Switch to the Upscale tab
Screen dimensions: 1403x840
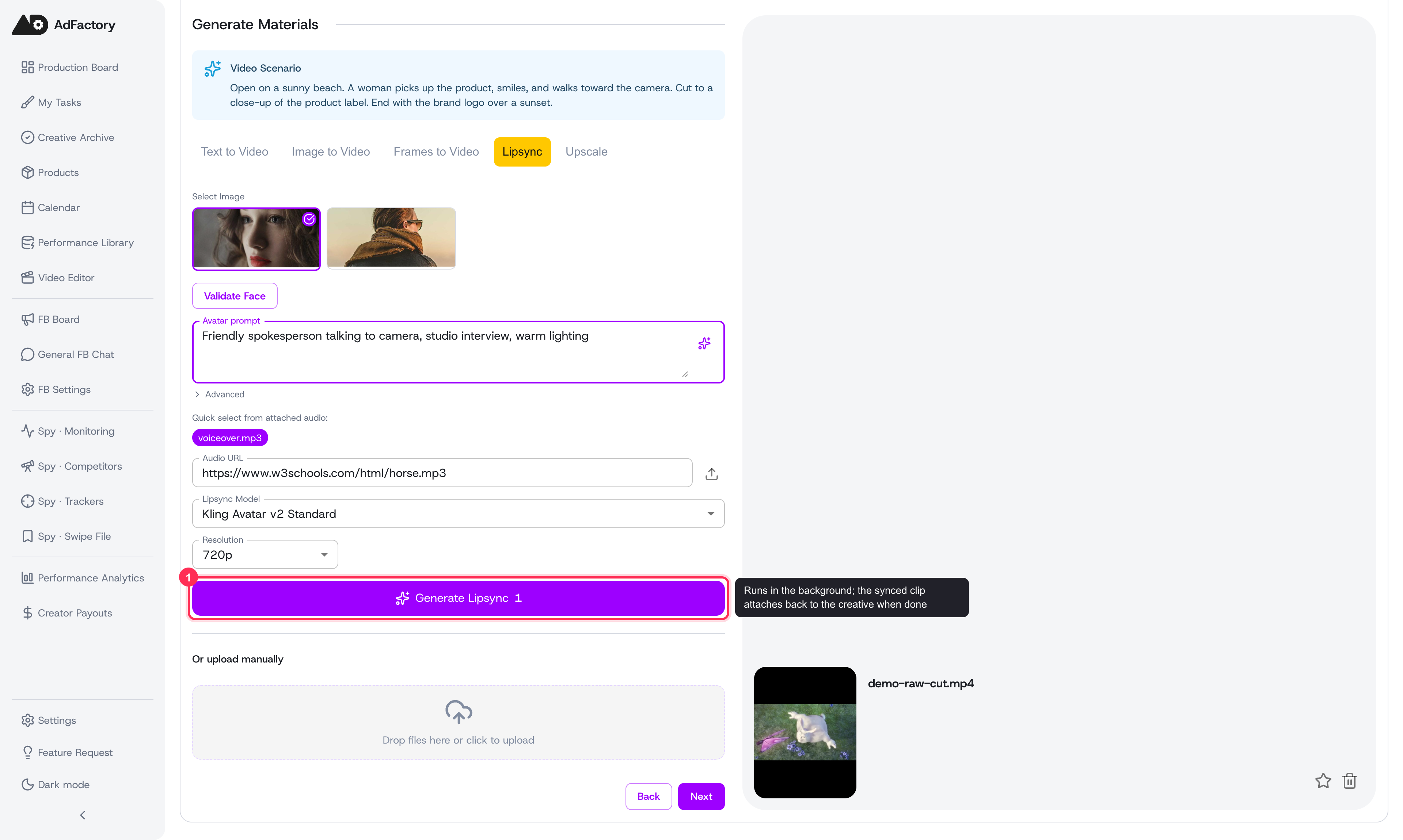[x=586, y=152]
